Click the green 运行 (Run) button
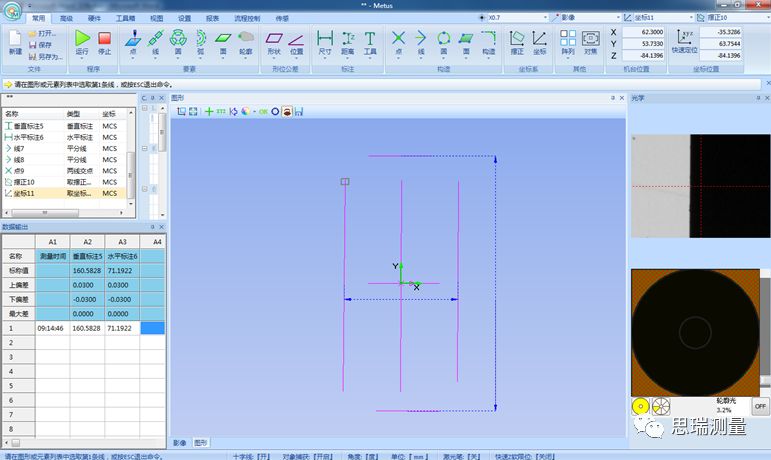The image size is (771, 460). 82,41
